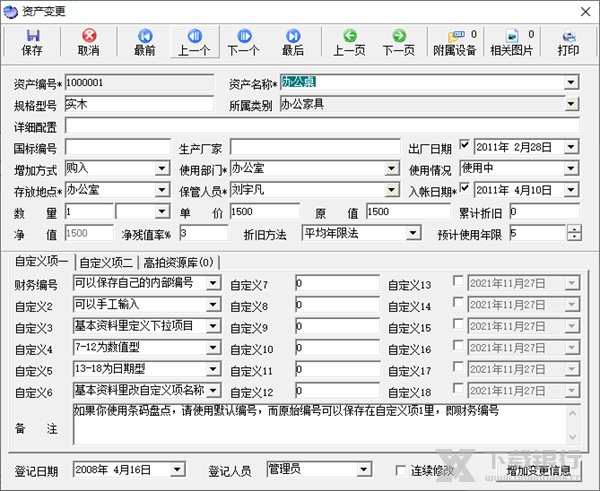This screenshot has height=491, width=600.
Task: Click the 备注 remarks text area
Action: click(x=320, y=424)
